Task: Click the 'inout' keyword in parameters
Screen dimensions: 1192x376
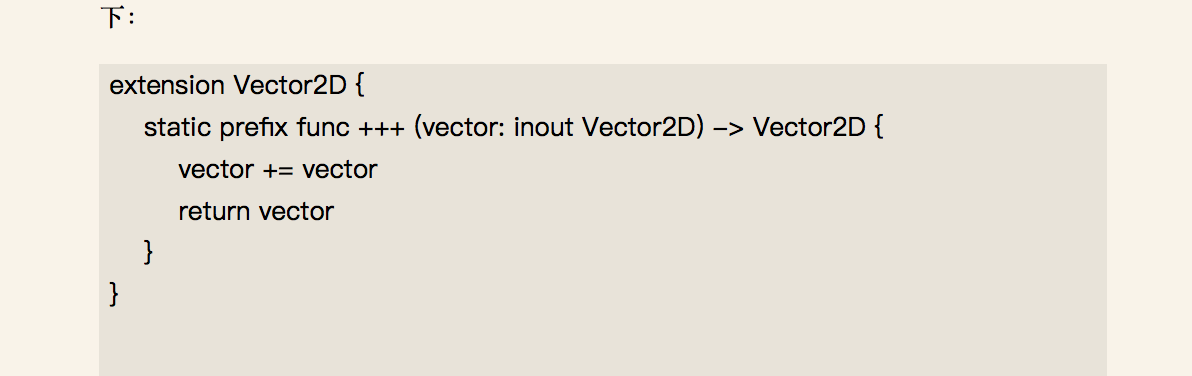Action: (544, 127)
